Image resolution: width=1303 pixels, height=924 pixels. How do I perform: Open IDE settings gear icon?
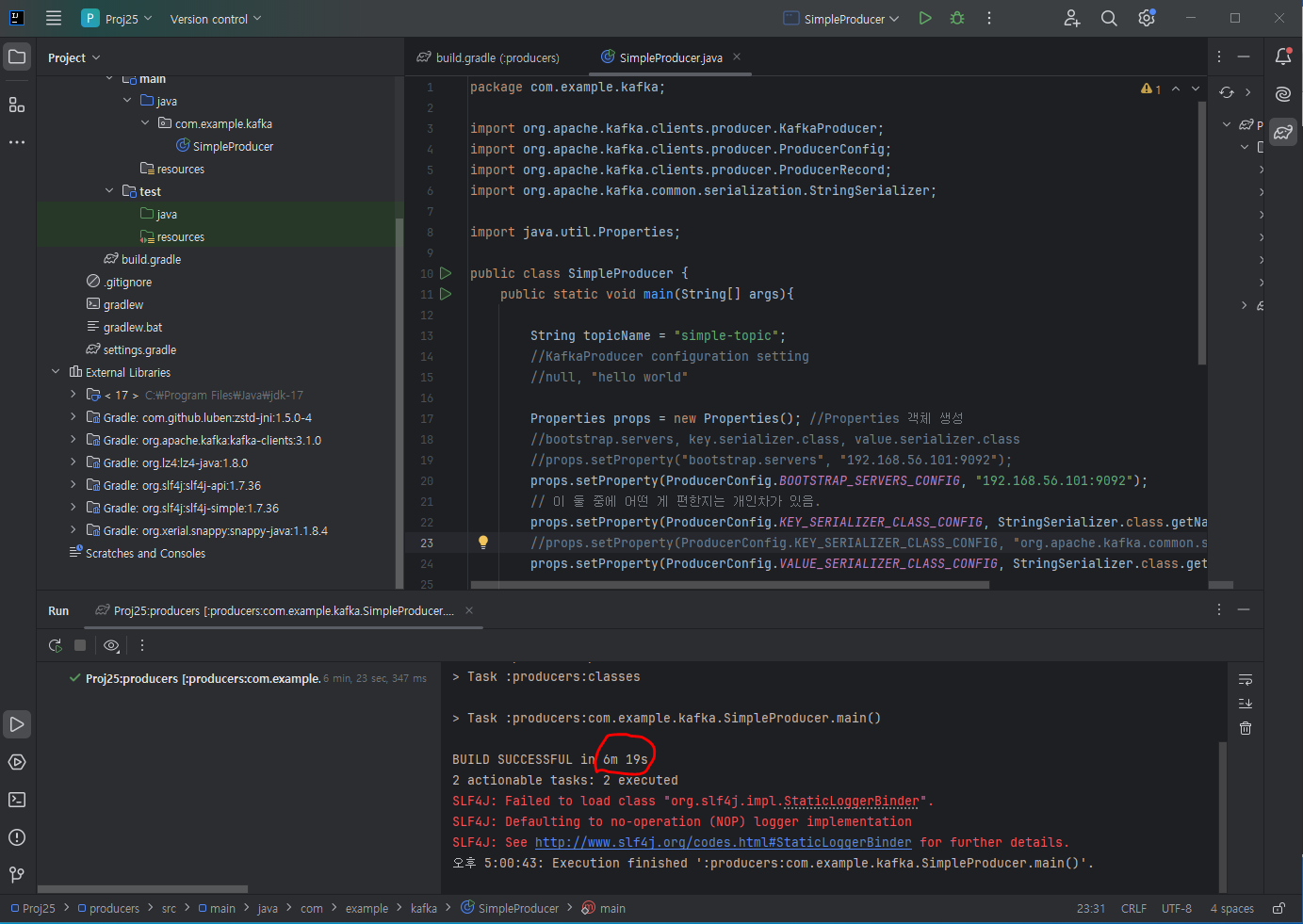click(x=1147, y=18)
